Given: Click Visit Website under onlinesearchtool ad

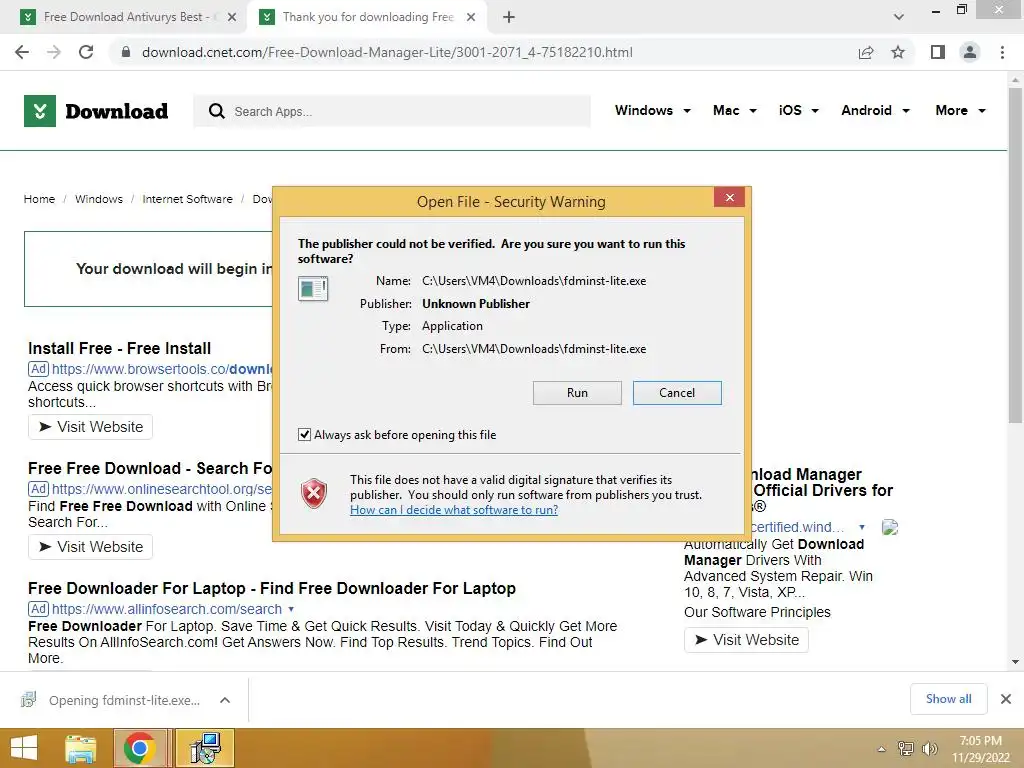Looking at the screenshot, I should [x=90, y=547].
